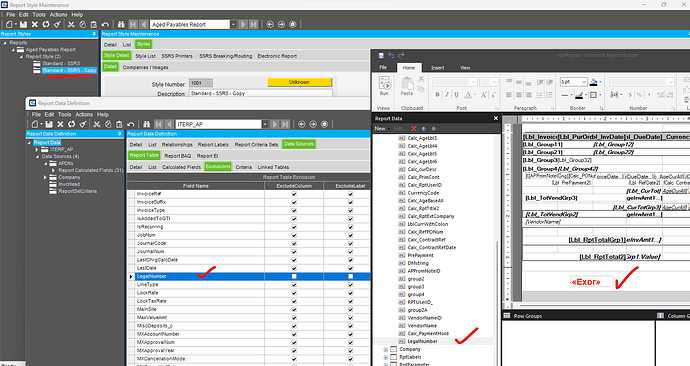Click binoculars search in Report Style Maintenance toolbar
Image resolution: width=690 pixels, height=366 pixels.
[121, 24]
